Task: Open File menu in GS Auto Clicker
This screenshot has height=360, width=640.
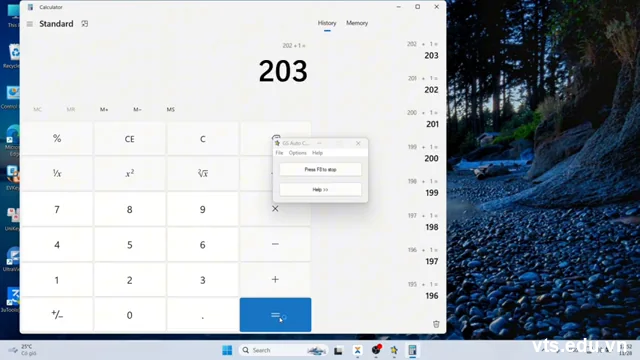Action: [279, 153]
